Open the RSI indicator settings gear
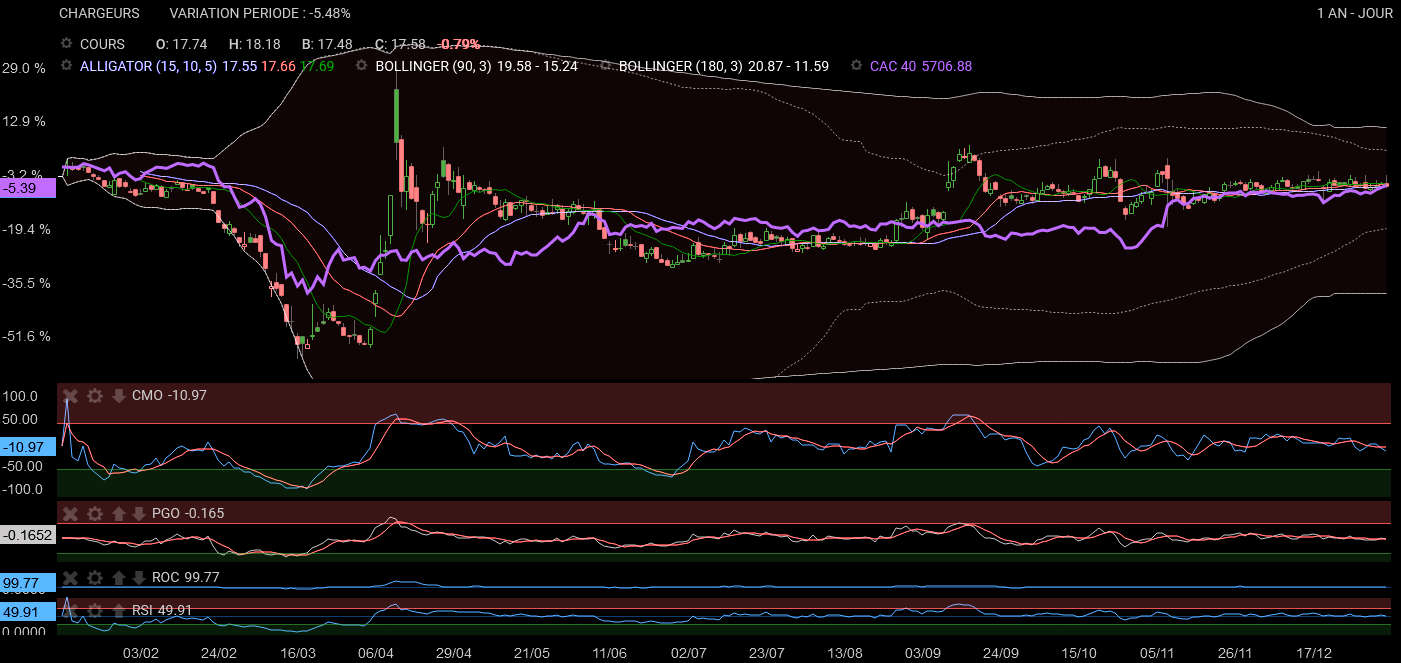 click(x=95, y=610)
